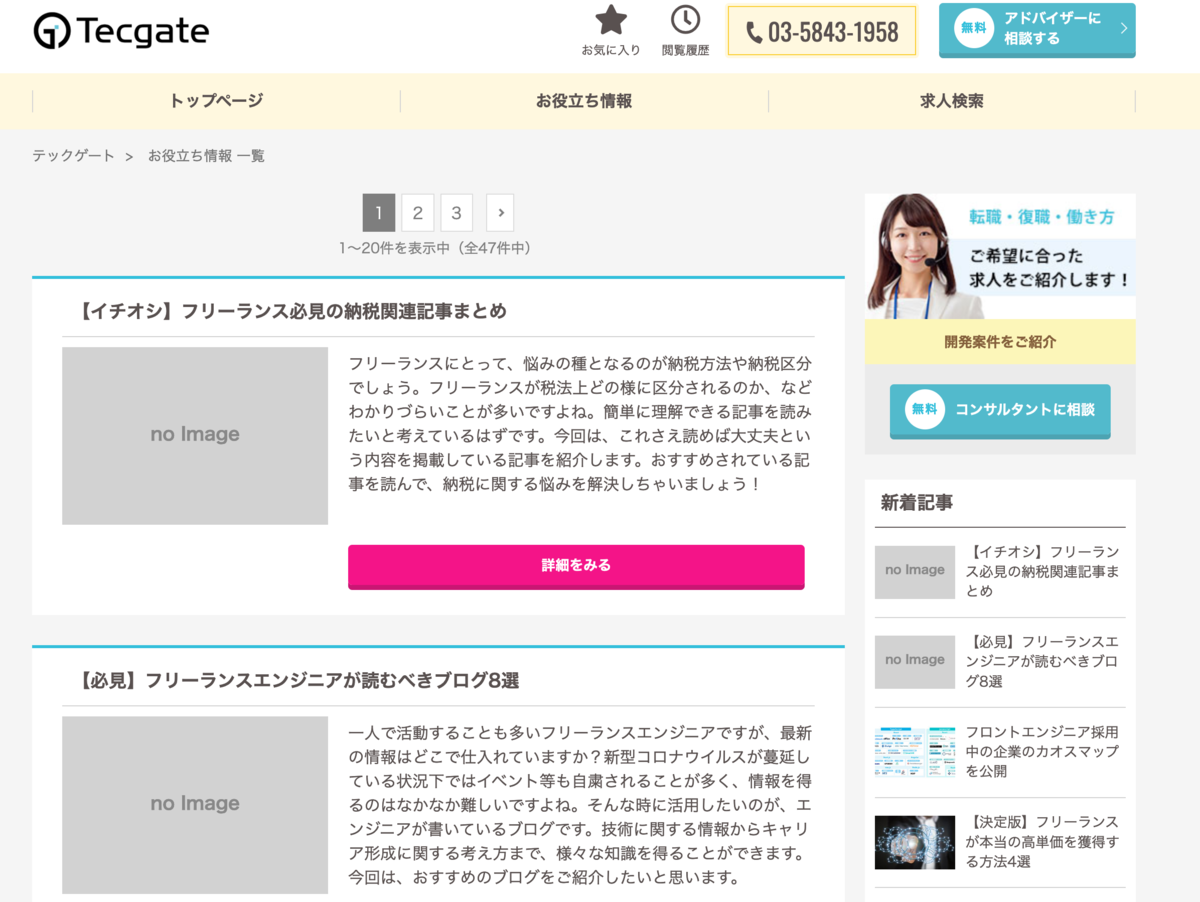Click the phone number 03-5843-1958 button

click(x=822, y=32)
